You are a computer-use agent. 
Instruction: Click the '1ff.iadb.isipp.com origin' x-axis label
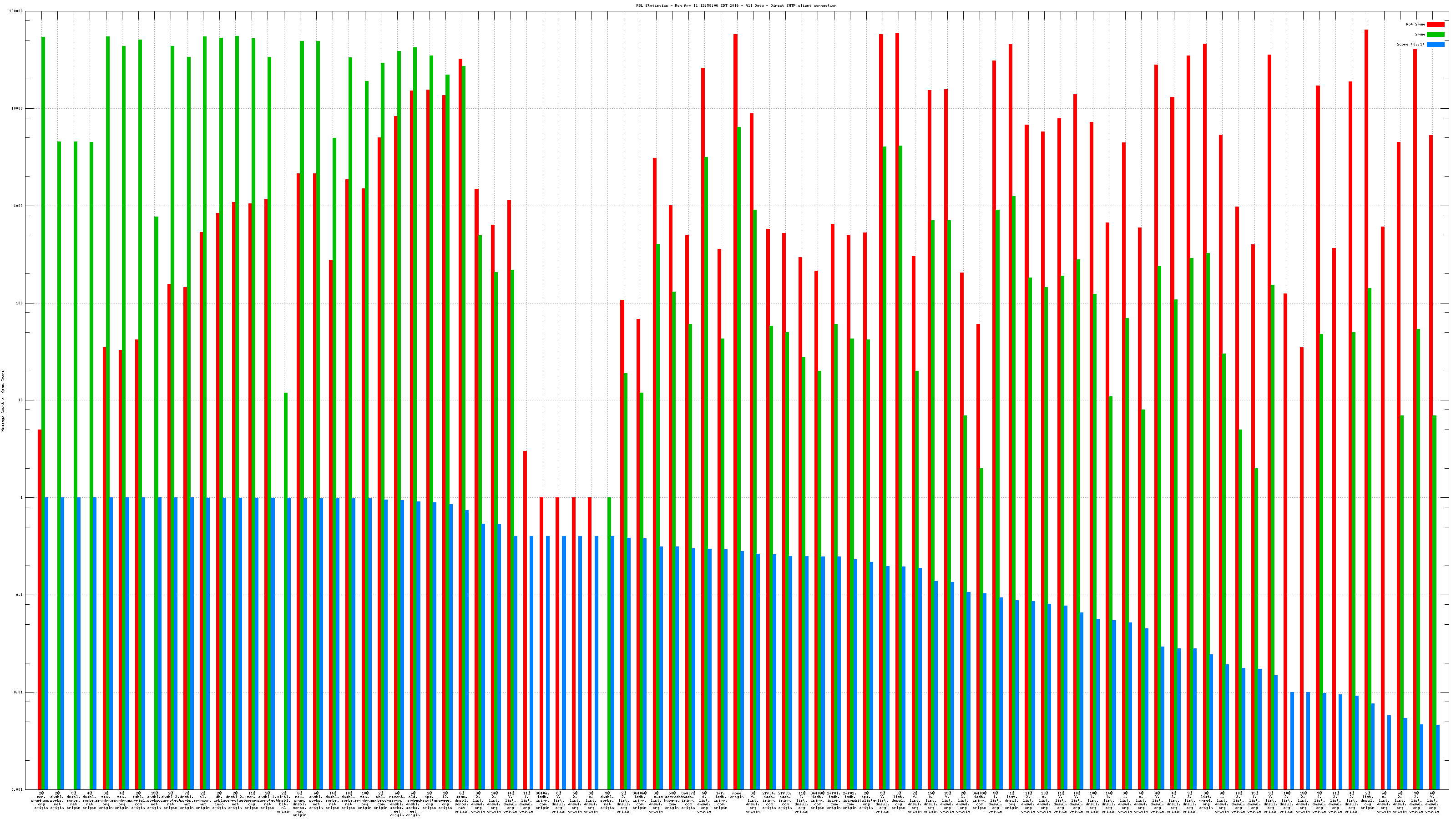(x=720, y=801)
